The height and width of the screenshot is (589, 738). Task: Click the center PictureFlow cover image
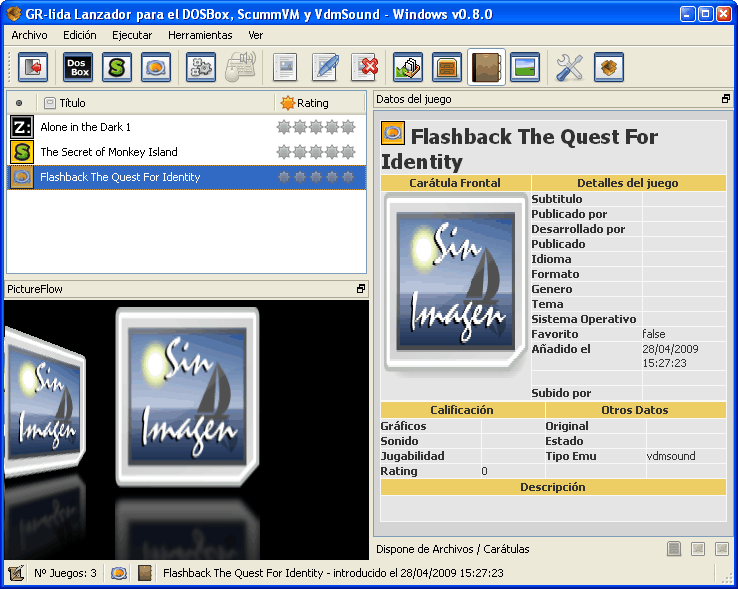(x=187, y=397)
